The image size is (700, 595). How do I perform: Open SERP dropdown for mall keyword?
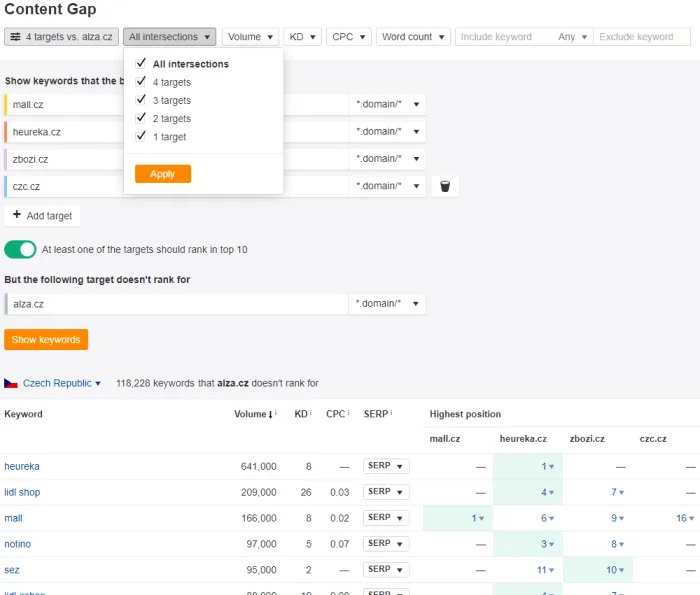tap(386, 517)
